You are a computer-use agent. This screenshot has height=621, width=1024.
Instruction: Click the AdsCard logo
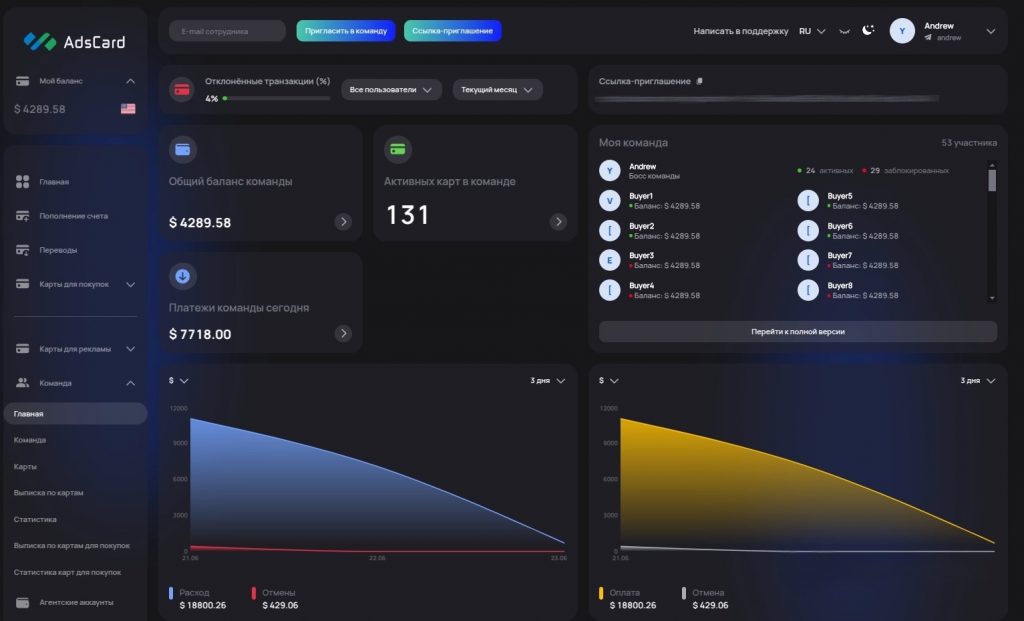(75, 41)
